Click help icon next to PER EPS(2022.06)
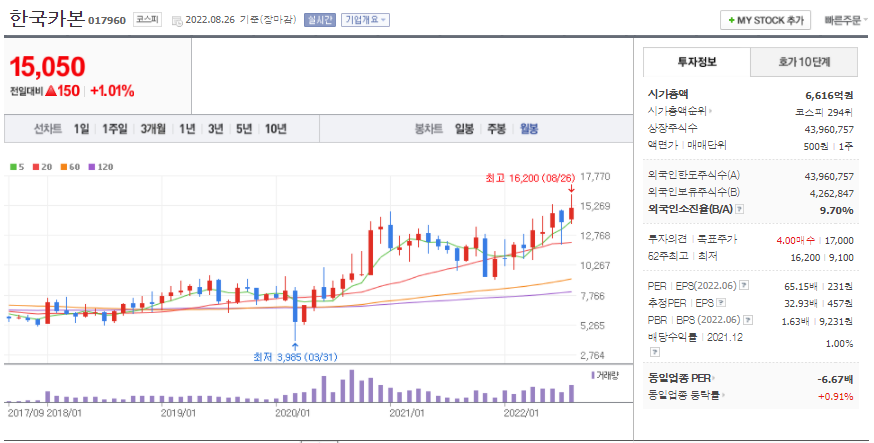This screenshot has height=443, width=874. 744,285
